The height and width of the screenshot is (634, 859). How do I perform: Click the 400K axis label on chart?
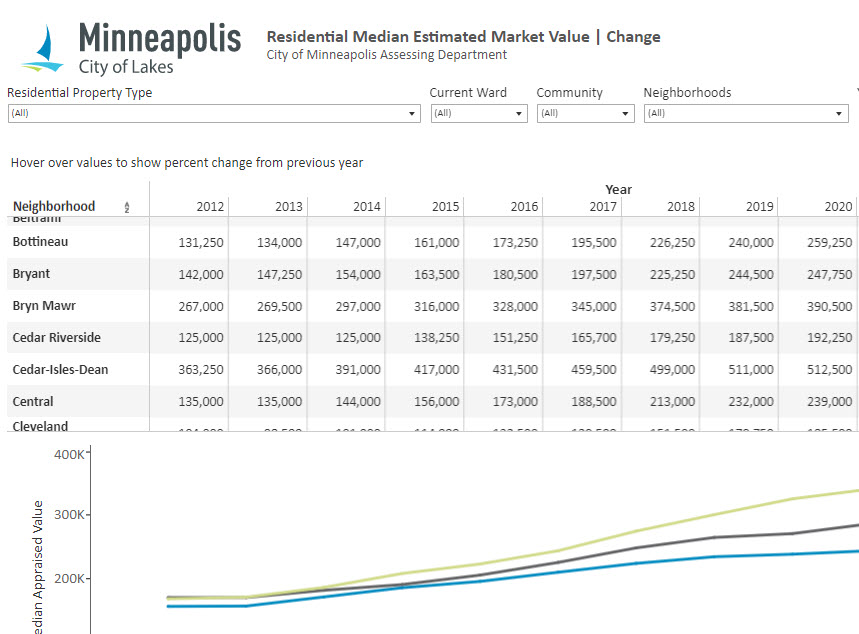pyautogui.click(x=69, y=454)
